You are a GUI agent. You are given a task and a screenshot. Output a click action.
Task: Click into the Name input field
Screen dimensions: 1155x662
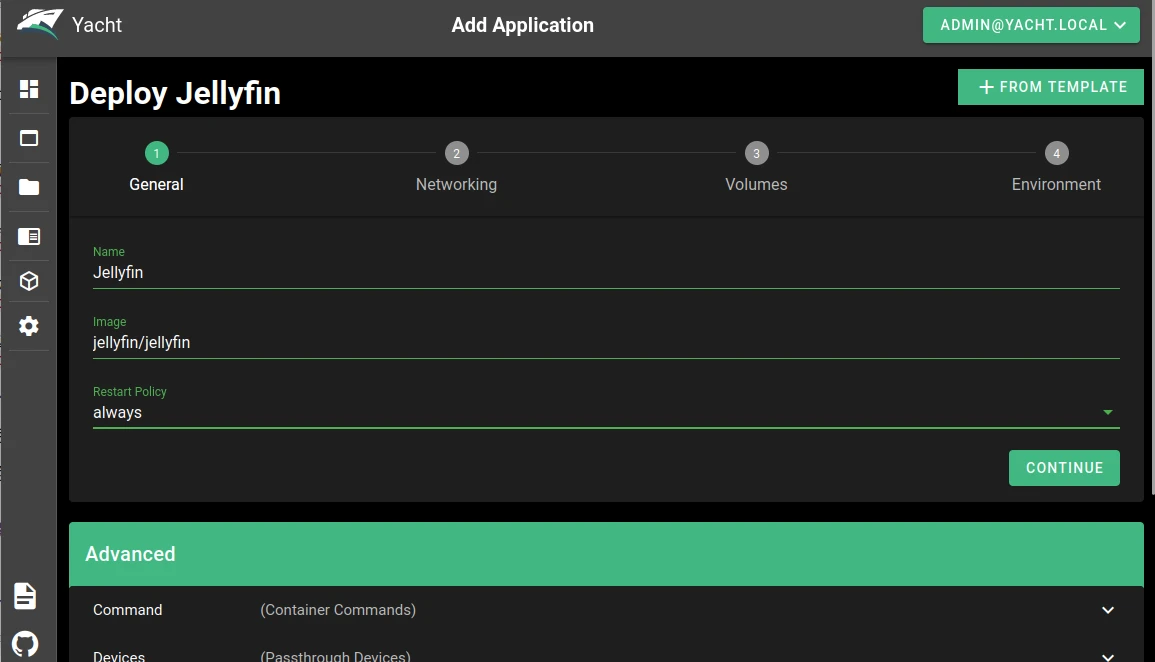pos(605,272)
